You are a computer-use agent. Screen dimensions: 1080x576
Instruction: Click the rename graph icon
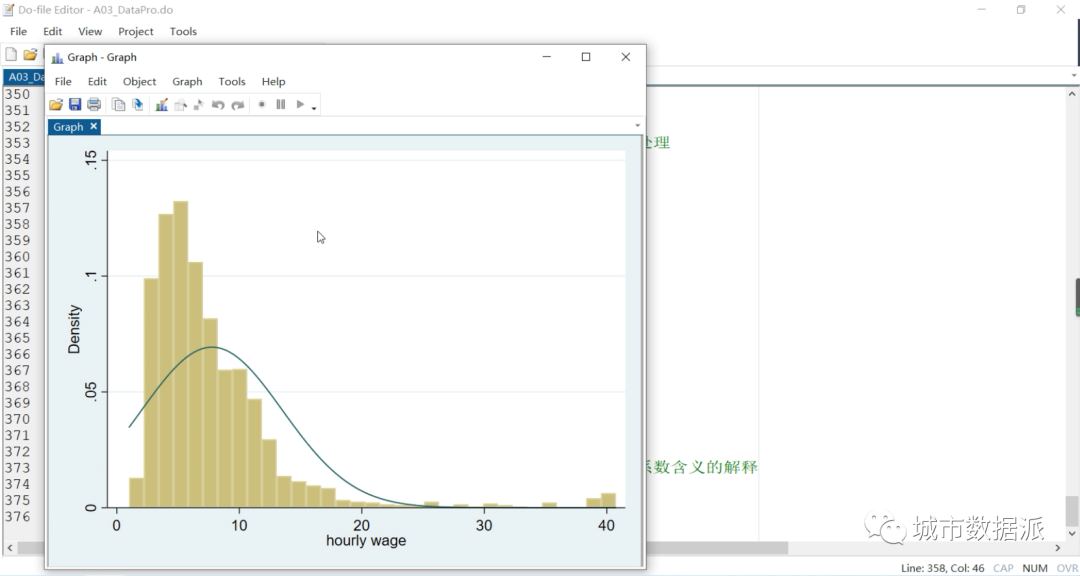coord(138,105)
